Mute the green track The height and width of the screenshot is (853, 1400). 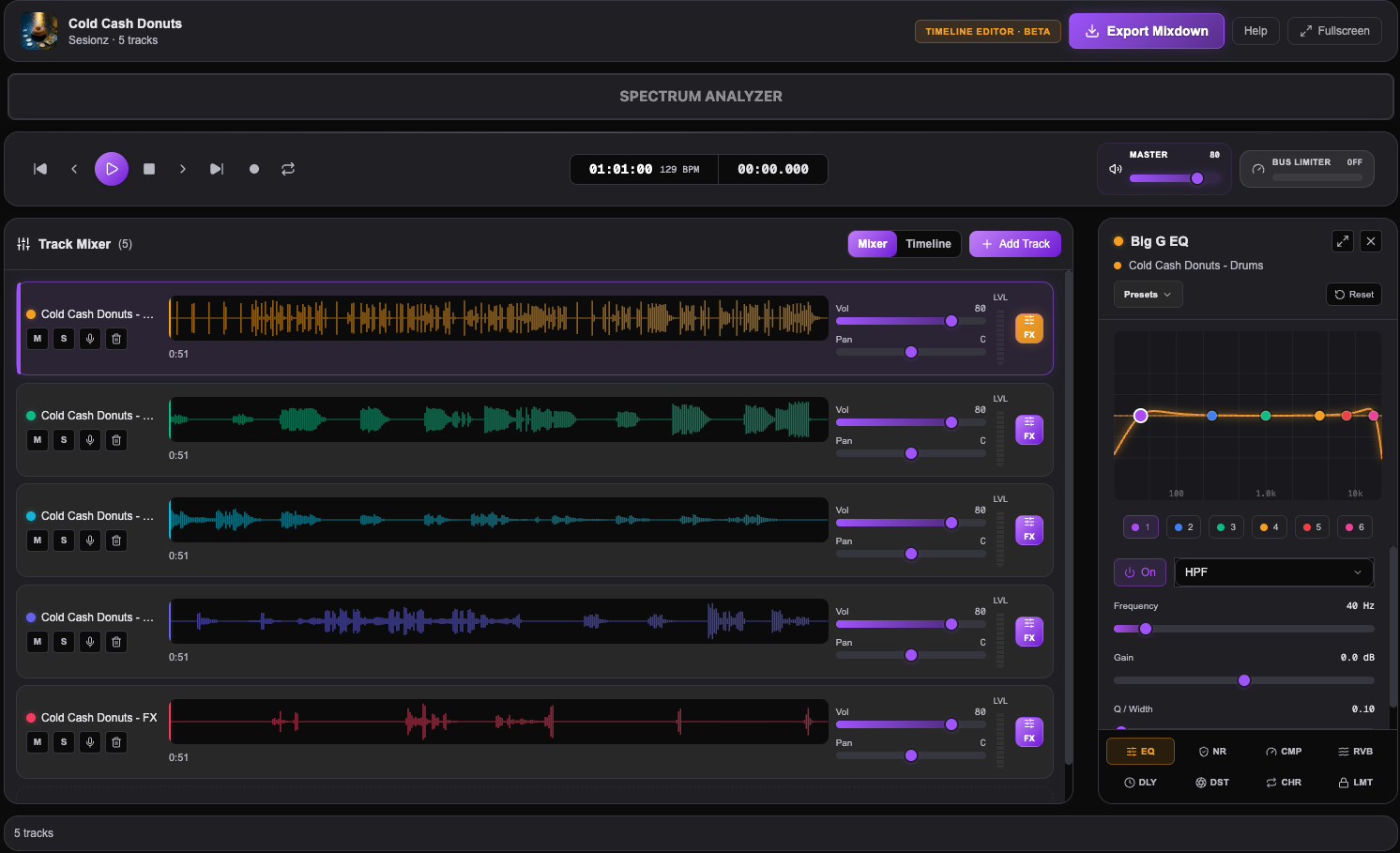click(38, 440)
